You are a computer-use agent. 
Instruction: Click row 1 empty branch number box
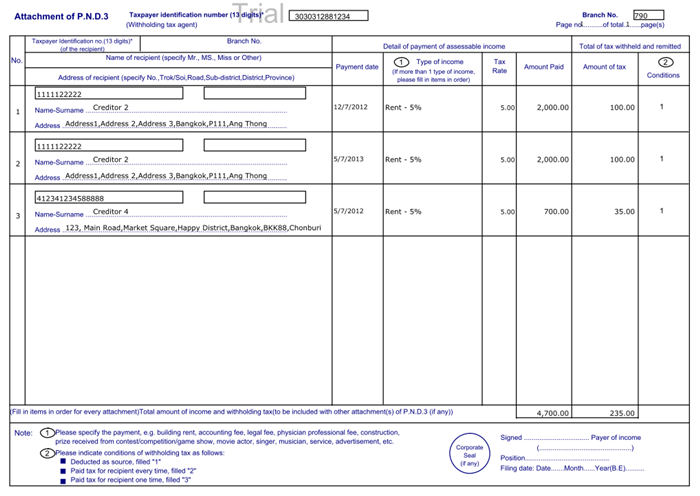(x=255, y=93)
